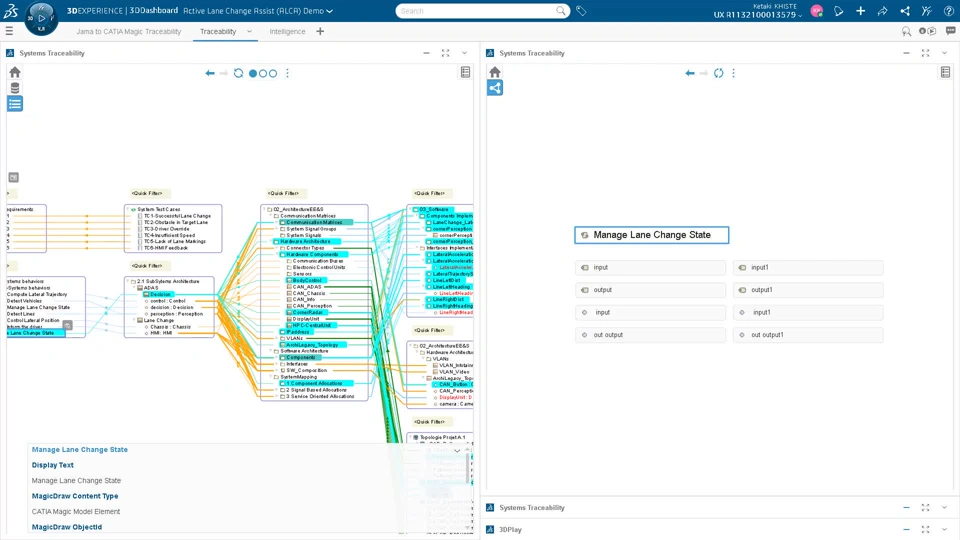Select 1 Component Allocations tree item

(x=315, y=383)
